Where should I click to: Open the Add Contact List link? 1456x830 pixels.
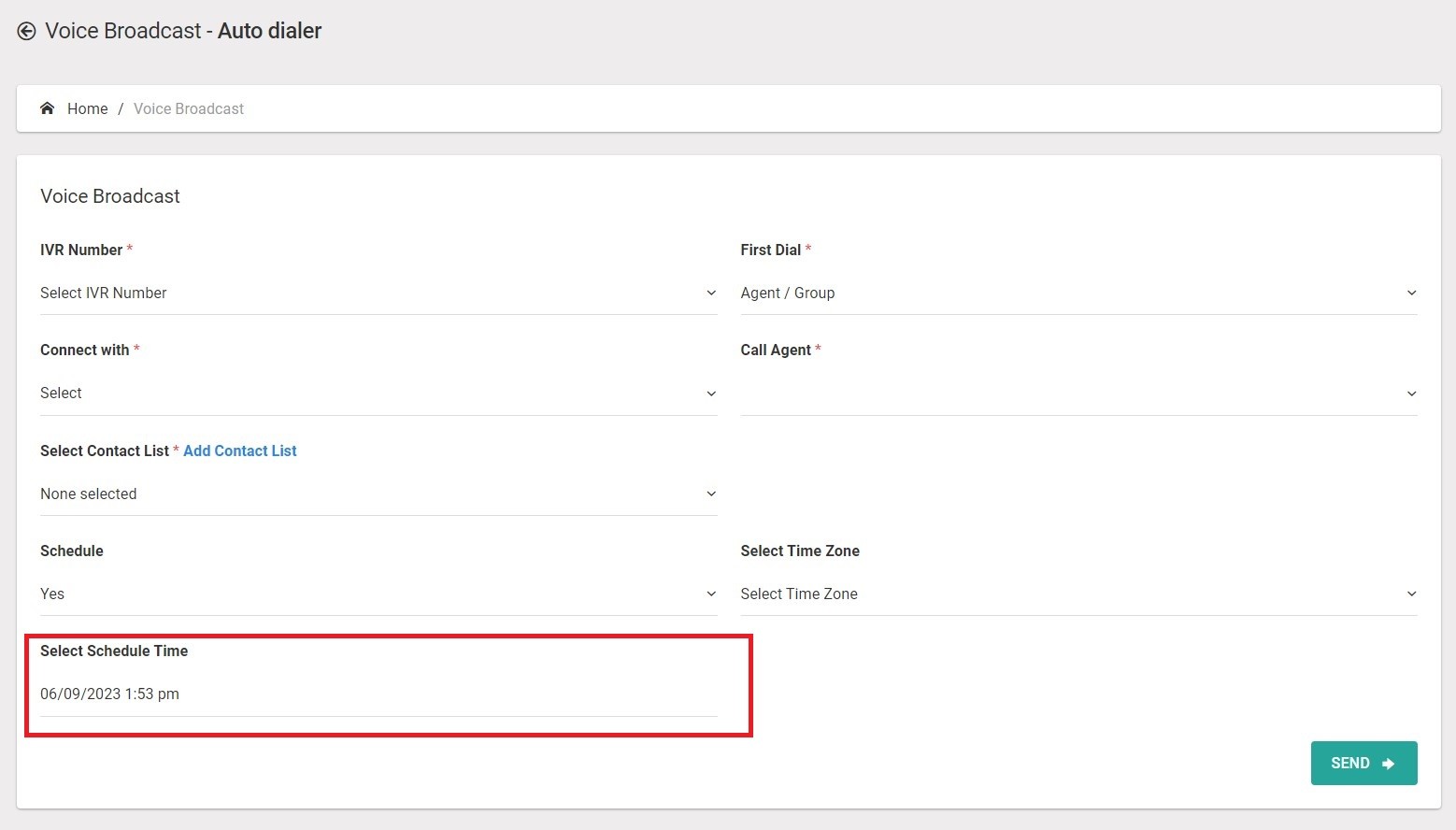pos(240,451)
